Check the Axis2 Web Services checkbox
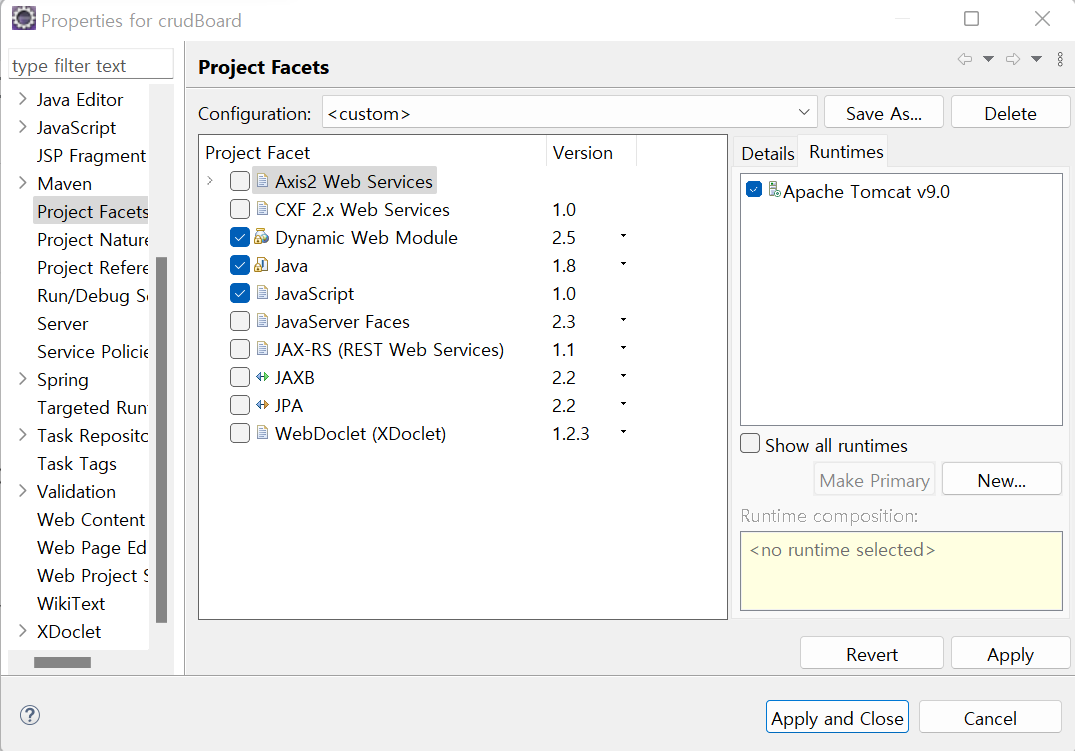Screen dimensions: 1075x751 pyautogui.click(x=240, y=181)
